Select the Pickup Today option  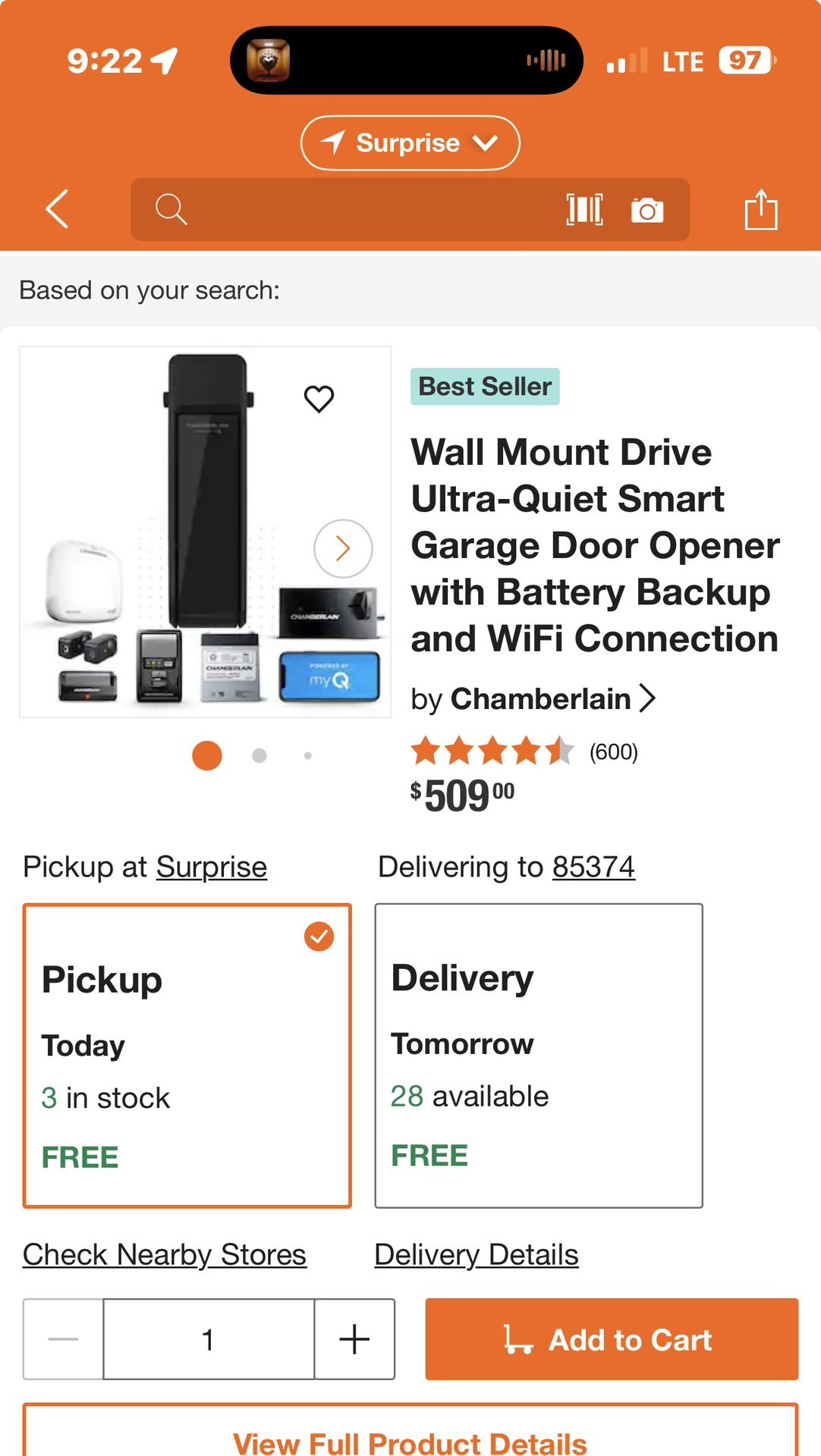pos(187,1055)
